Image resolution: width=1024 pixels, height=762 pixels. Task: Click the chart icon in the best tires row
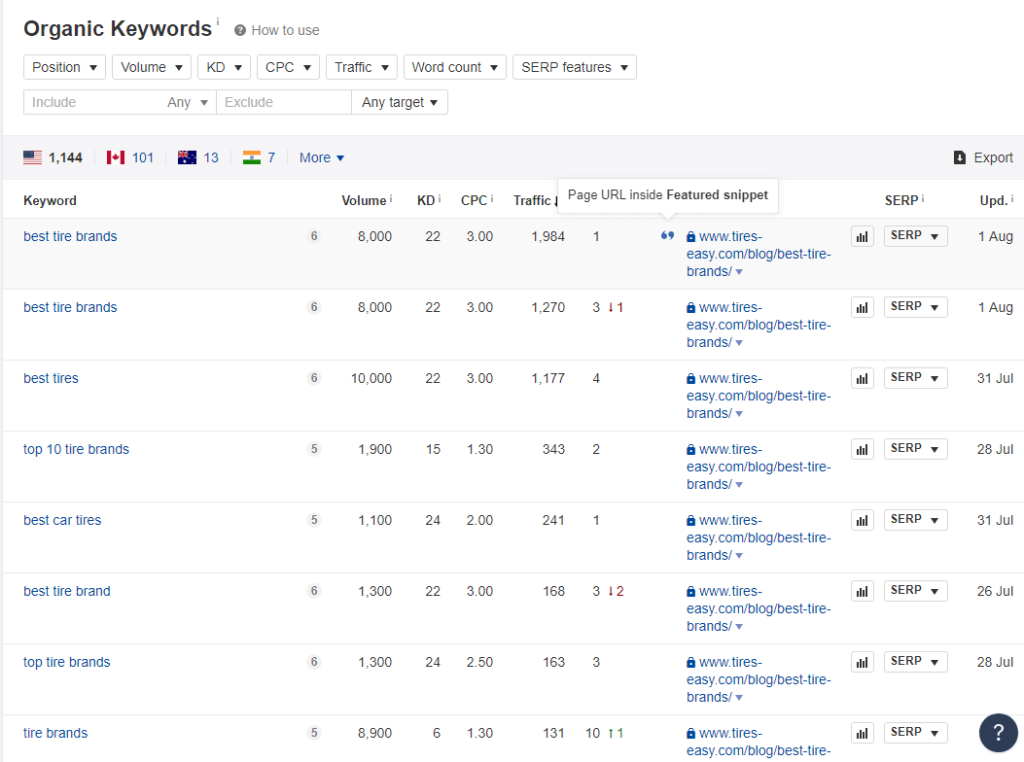click(x=862, y=378)
